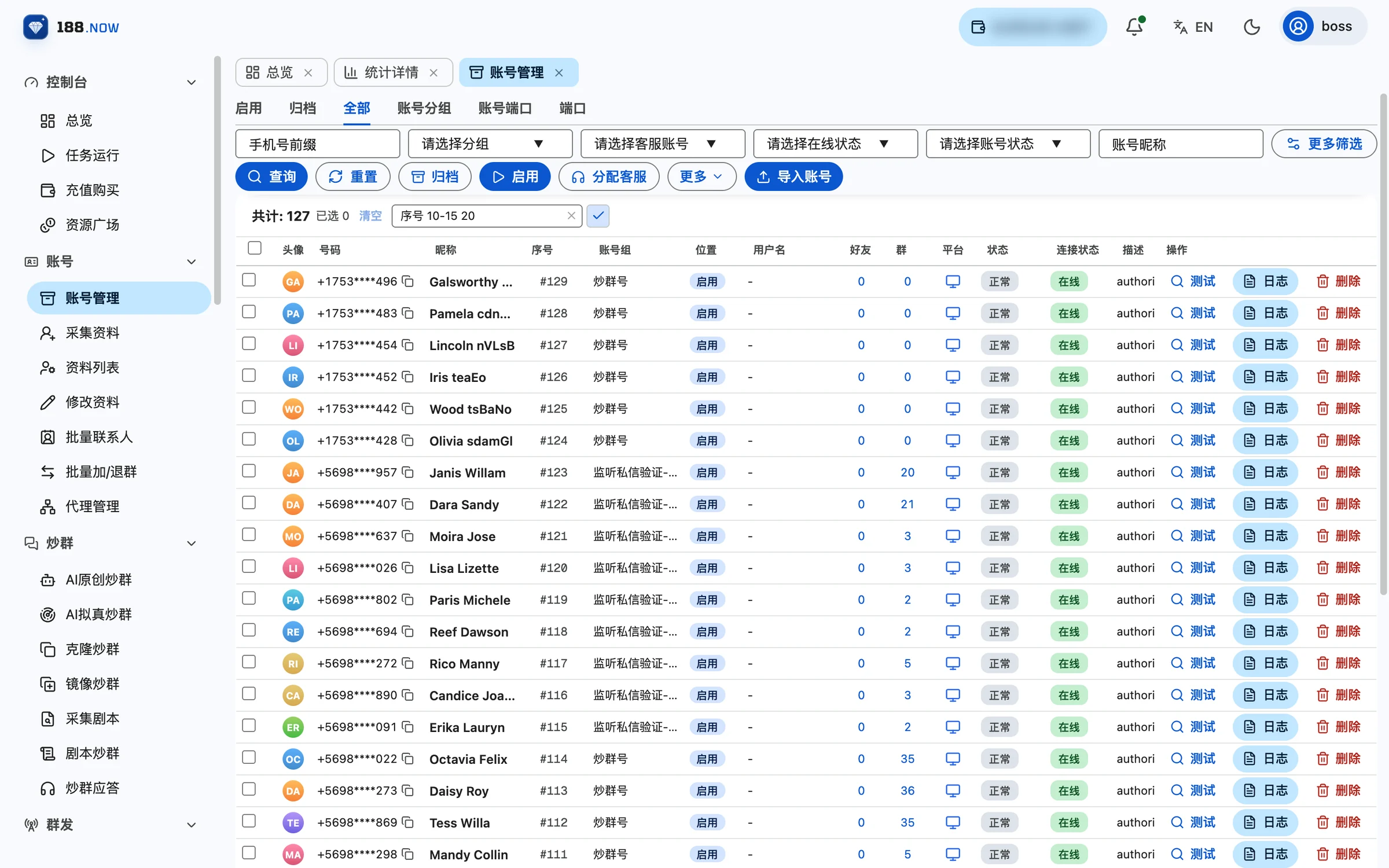The height and width of the screenshot is (868, 1389).
Task: Click the wallet balance icon in header
Action: click(978, 27)
